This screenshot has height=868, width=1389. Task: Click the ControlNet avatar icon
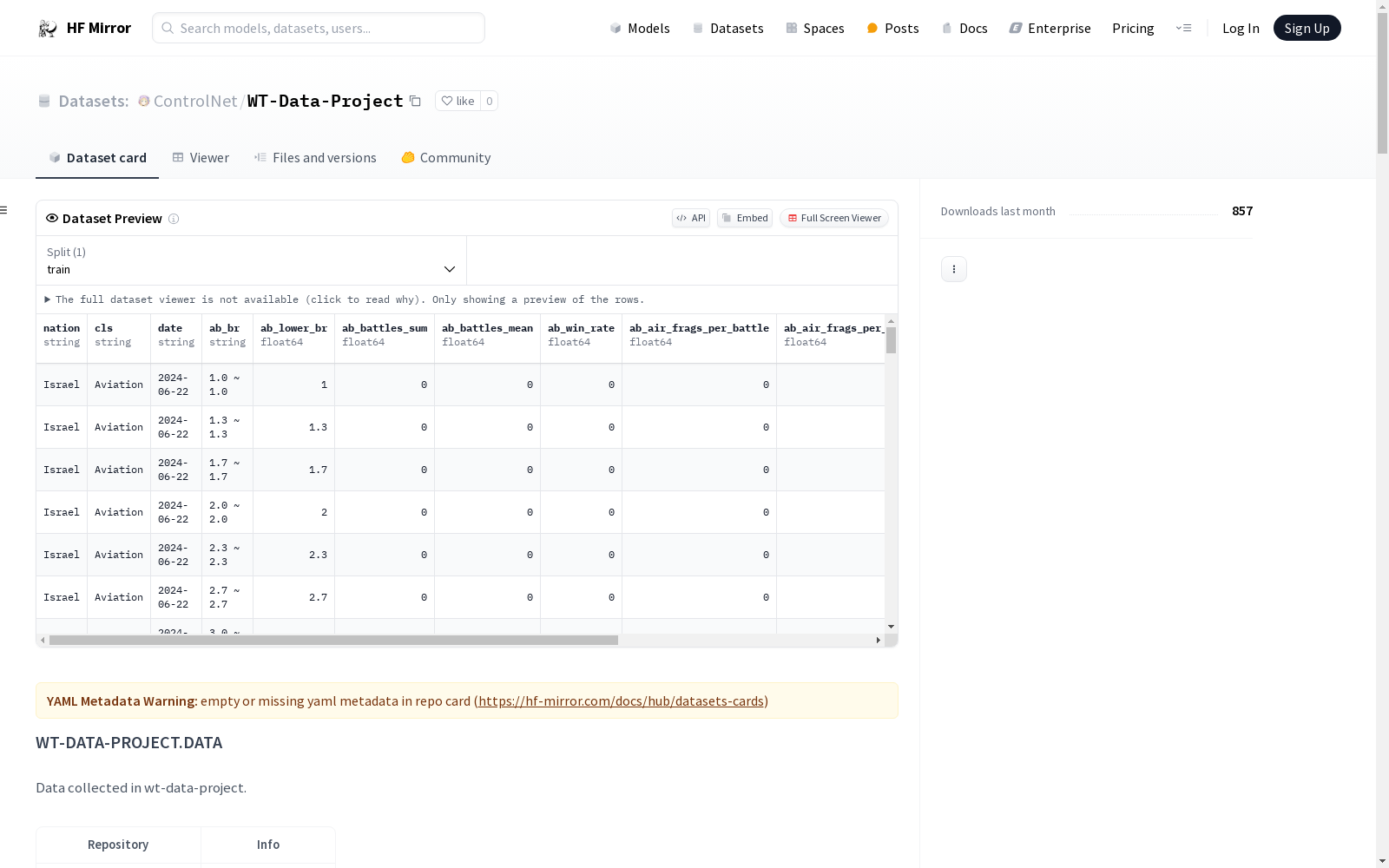click(144, 101)
